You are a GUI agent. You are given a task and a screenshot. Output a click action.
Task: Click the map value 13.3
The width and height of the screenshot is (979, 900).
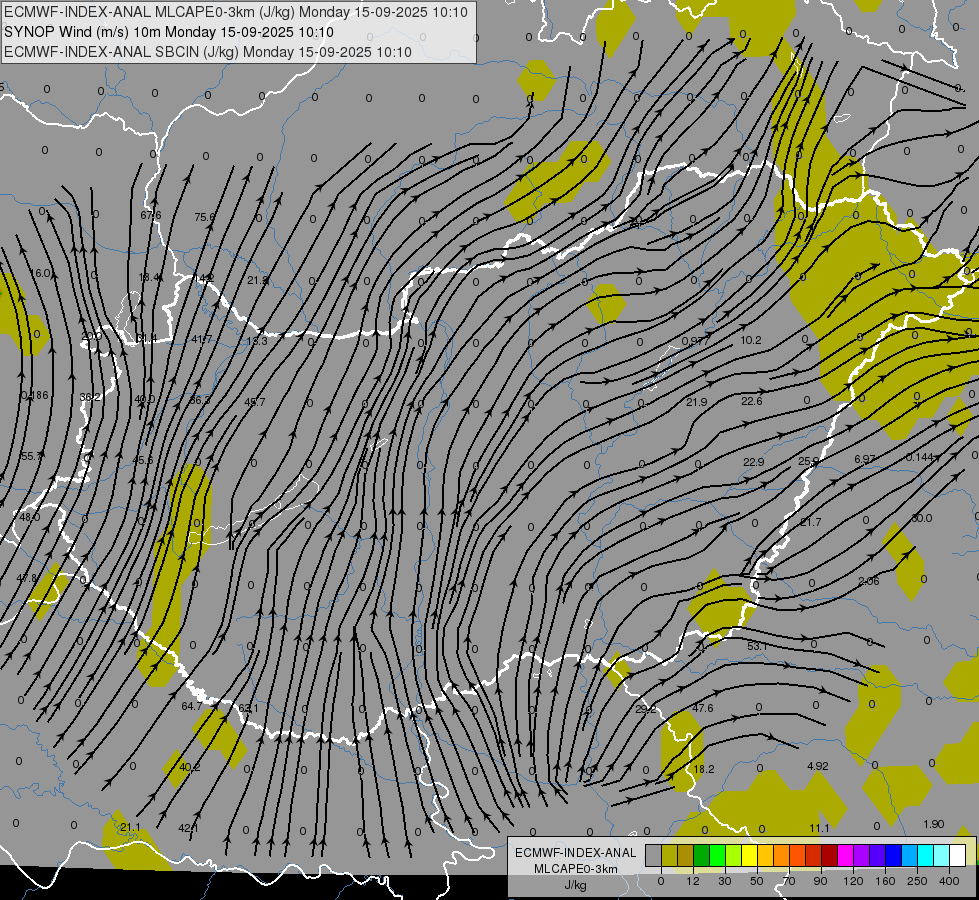257,341
